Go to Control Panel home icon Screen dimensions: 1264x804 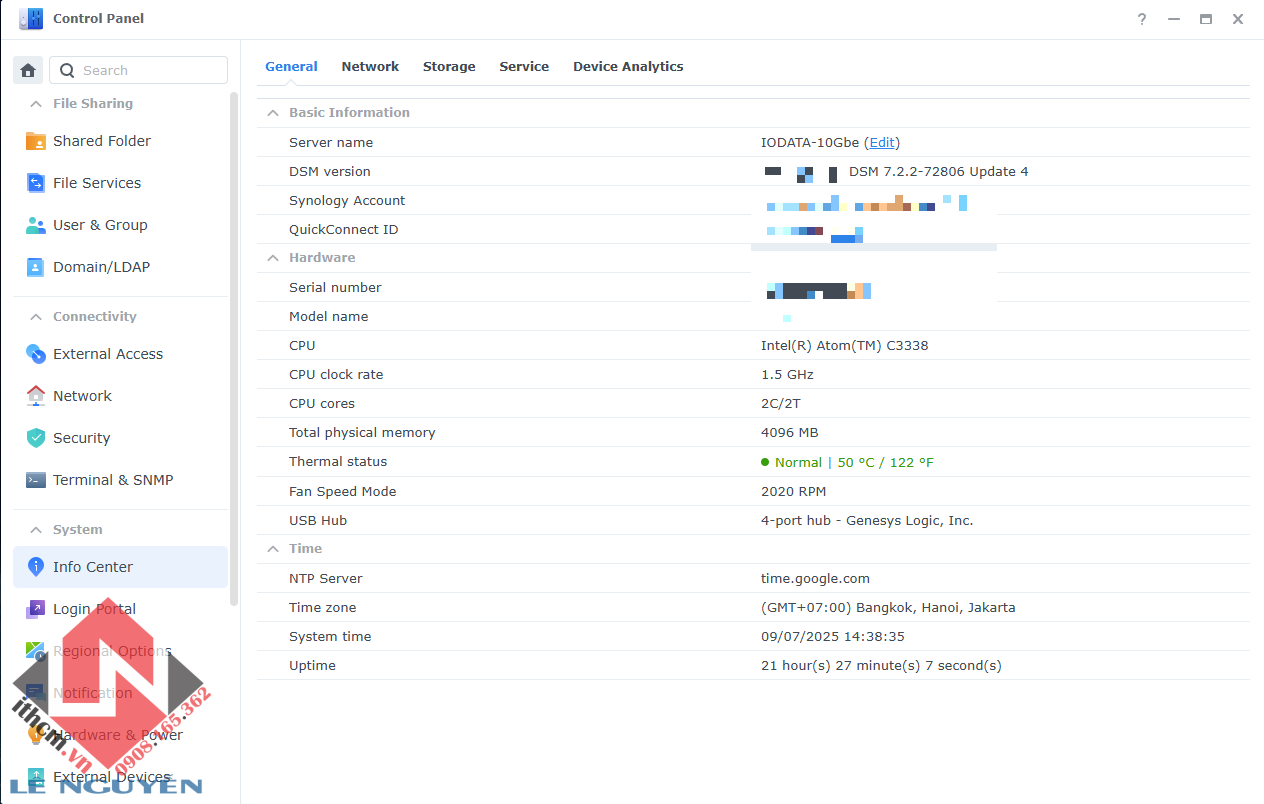[28, 70]
